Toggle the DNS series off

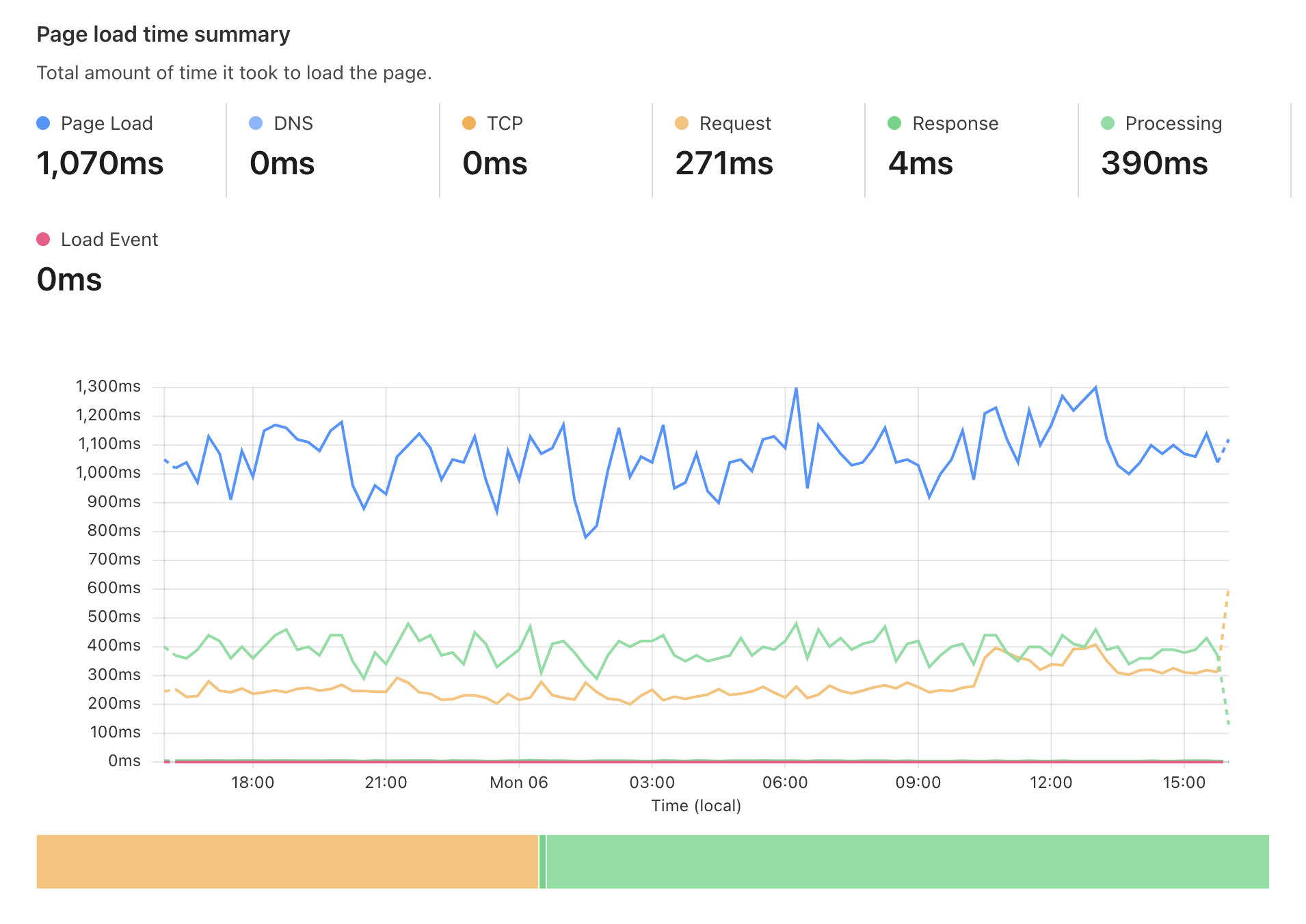point(293,123)
